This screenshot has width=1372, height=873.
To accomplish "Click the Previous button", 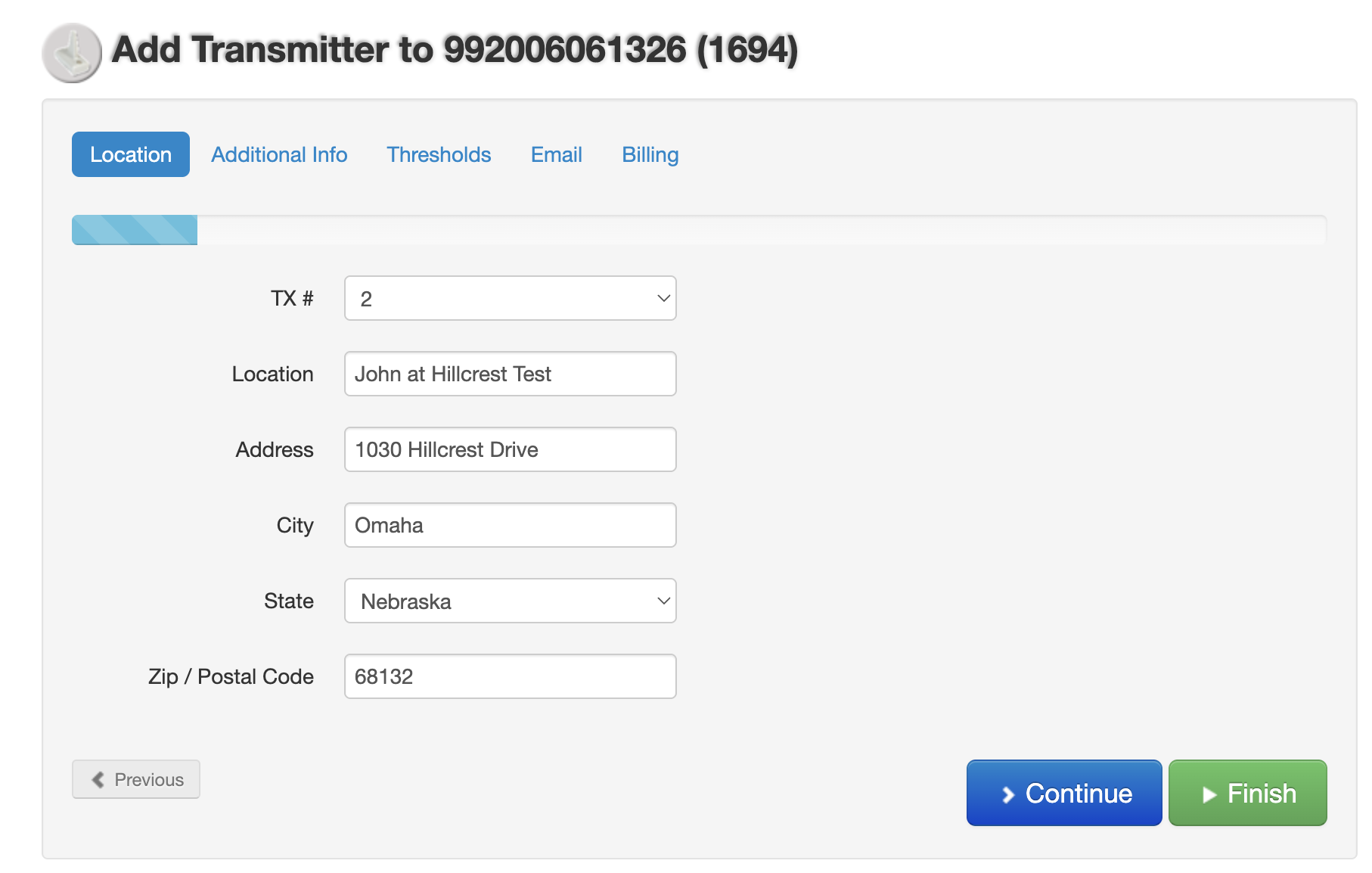I will pos(135,779).
